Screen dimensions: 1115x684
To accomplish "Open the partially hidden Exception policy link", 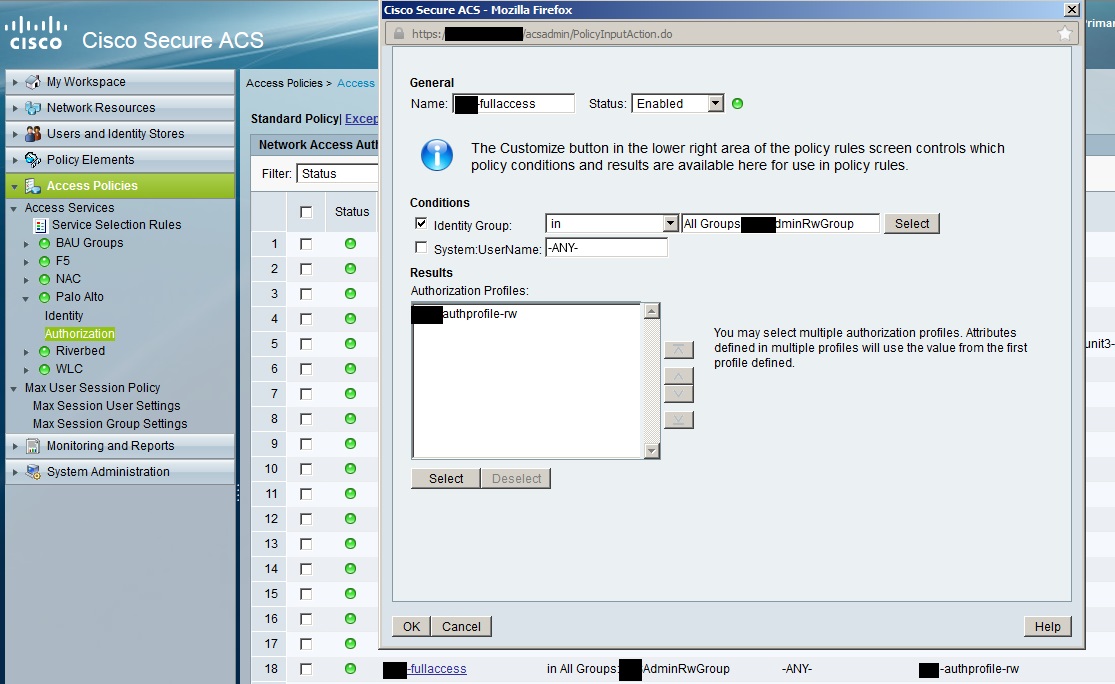I will point(361,119).
